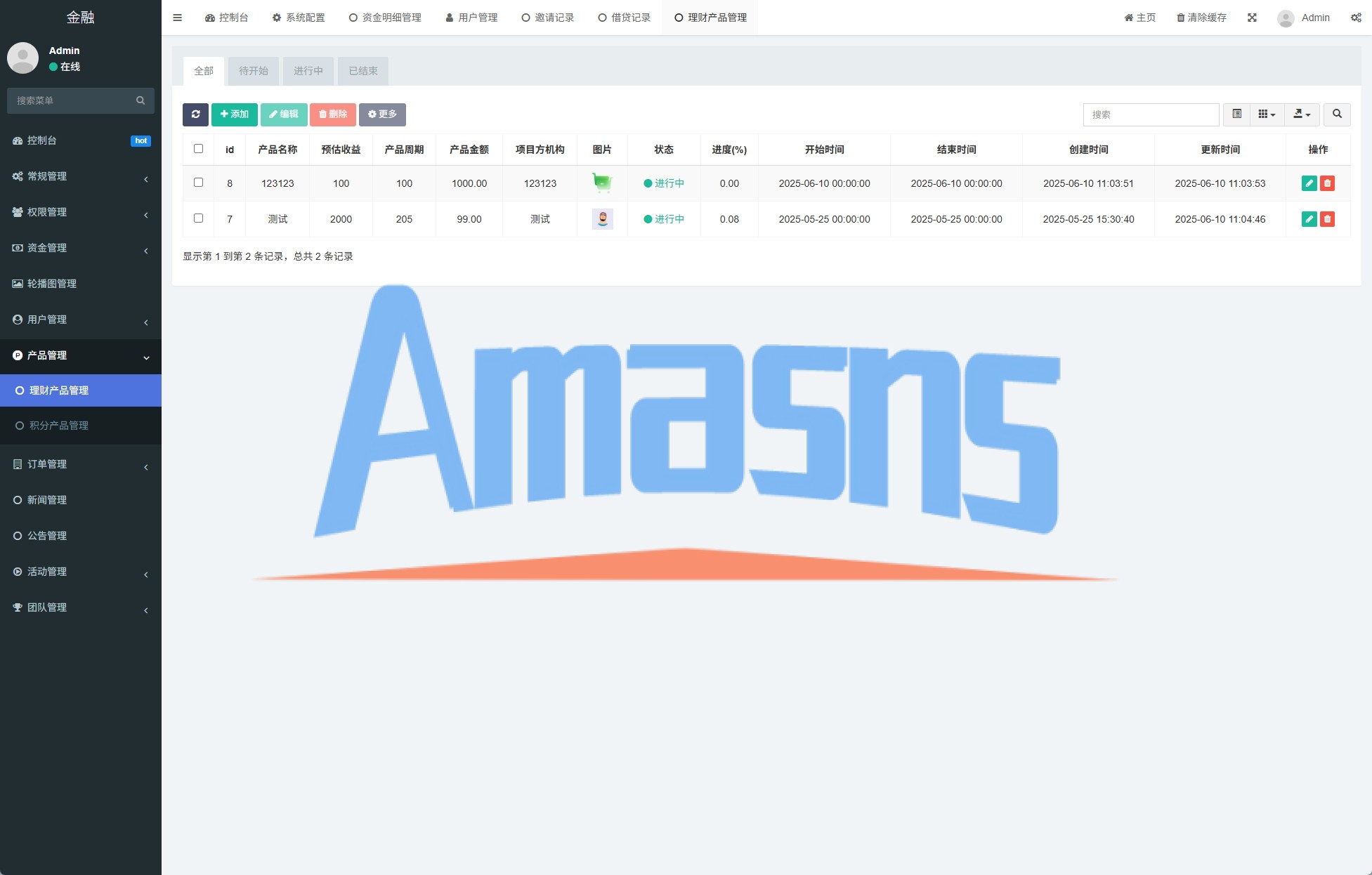Open the export data dropdown
Screen dimensions: 1372x875
1302,114
